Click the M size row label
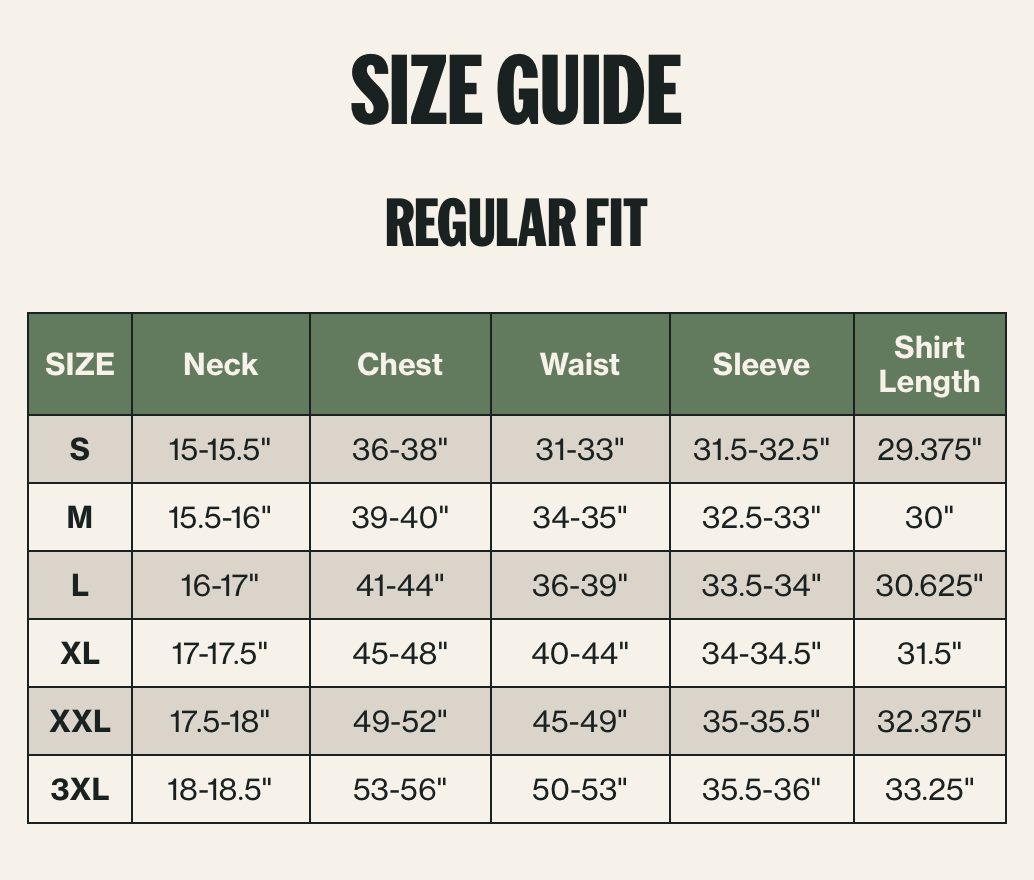 (80, 517)
